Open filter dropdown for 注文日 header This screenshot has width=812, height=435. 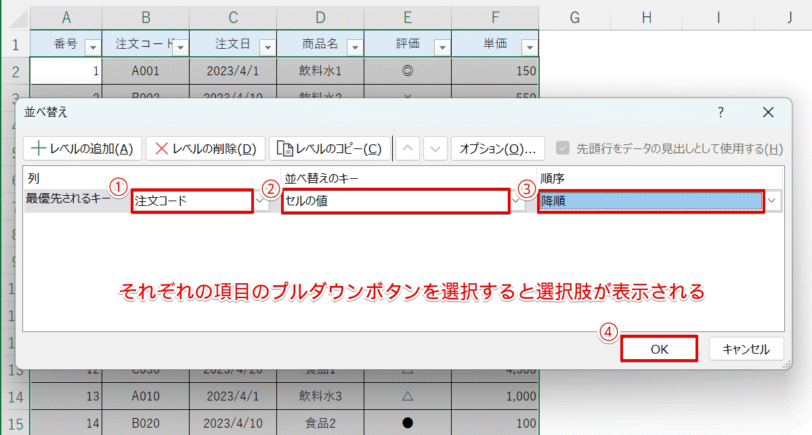pos(267,48)
